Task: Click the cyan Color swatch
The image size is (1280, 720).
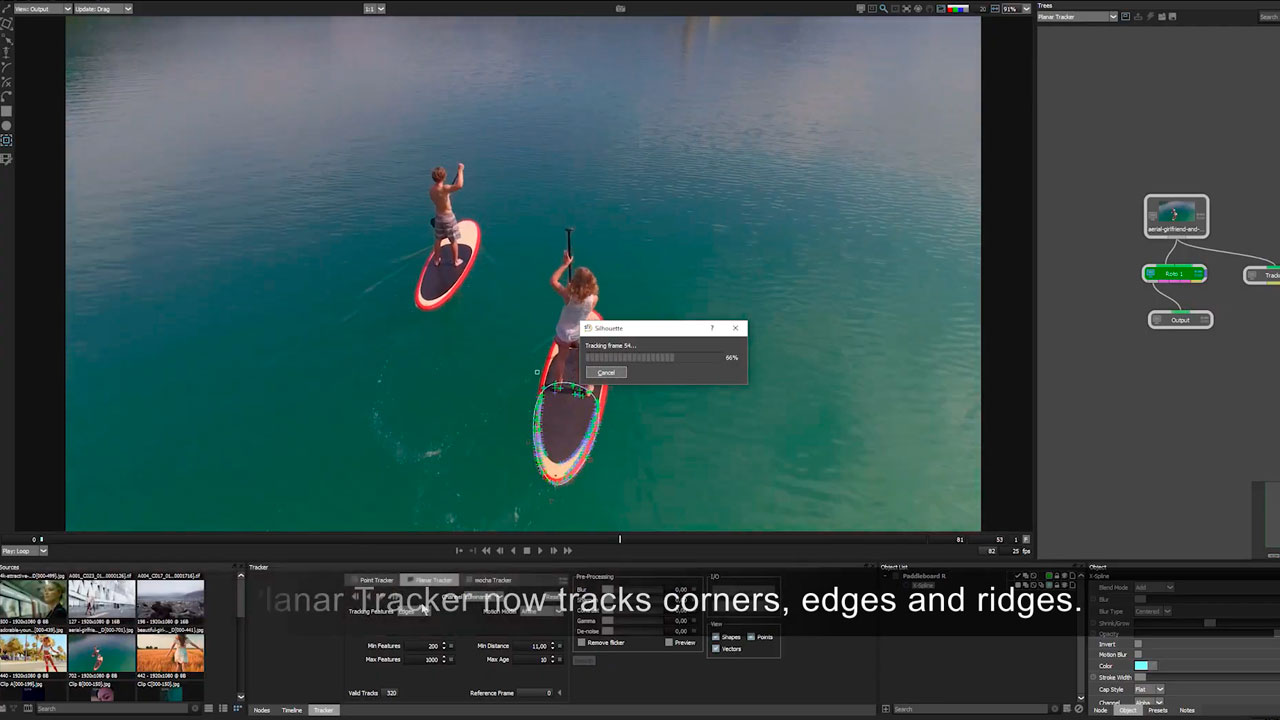Action: click(1142, 666)
